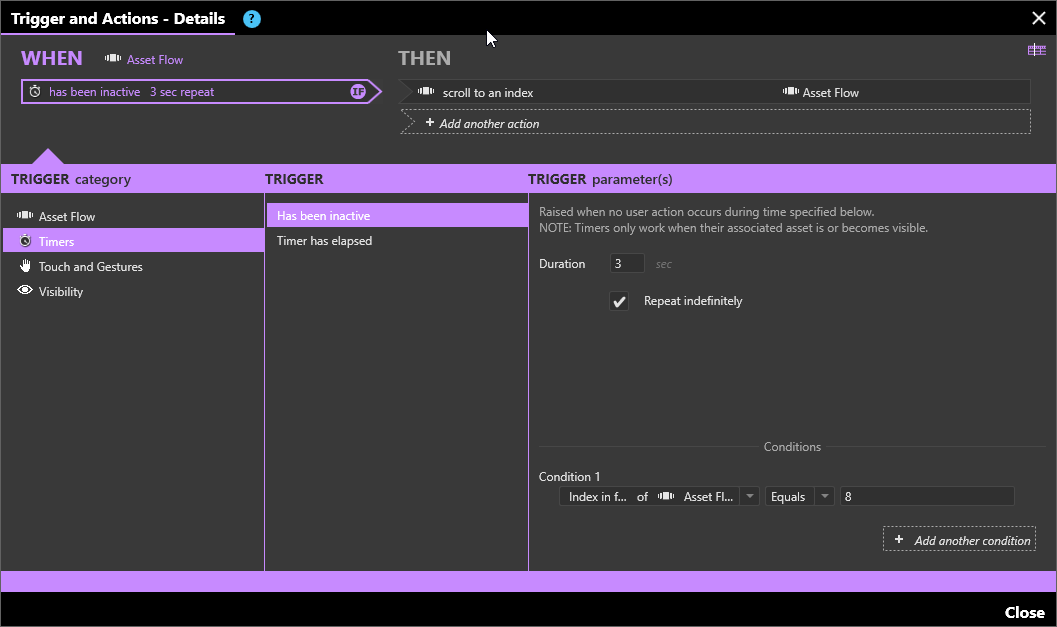Image resolution: width=1057 pixels, height=627 pixels.
Task: Open the Equals comparison dropdown
Action: 824,496
